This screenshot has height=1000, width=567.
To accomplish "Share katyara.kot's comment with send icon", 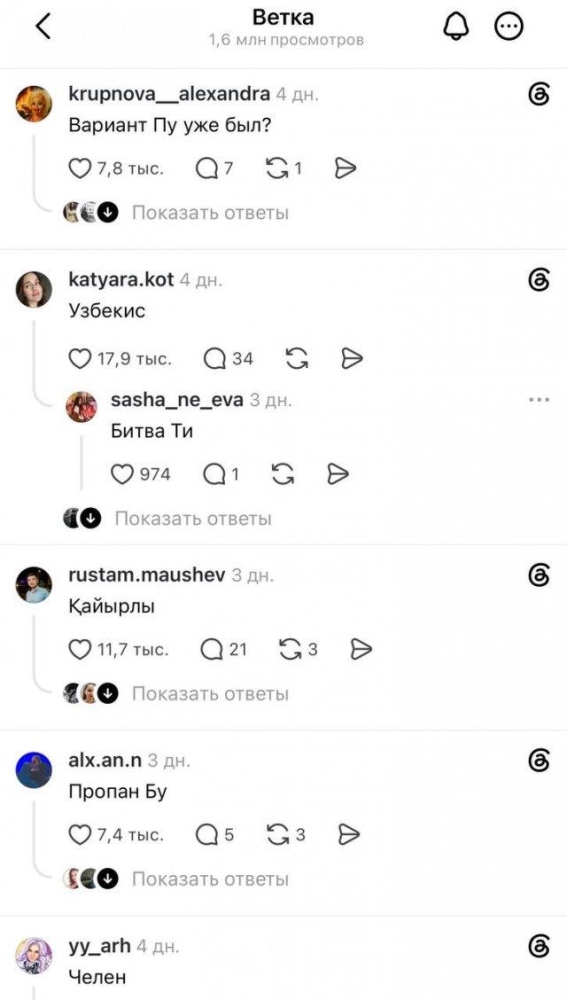I will [x=351, y=358].
